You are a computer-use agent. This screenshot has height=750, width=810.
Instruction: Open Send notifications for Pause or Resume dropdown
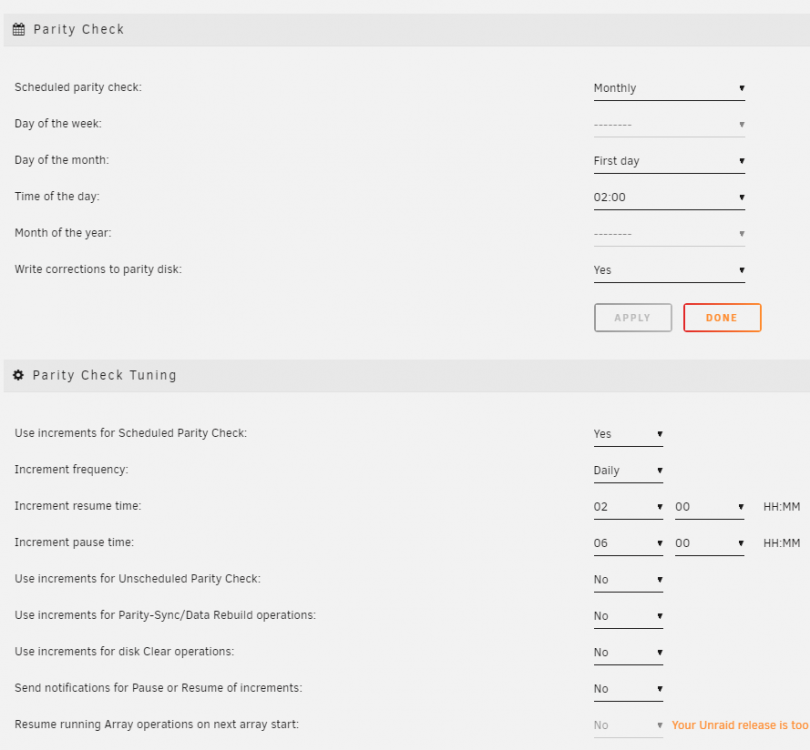628,689
